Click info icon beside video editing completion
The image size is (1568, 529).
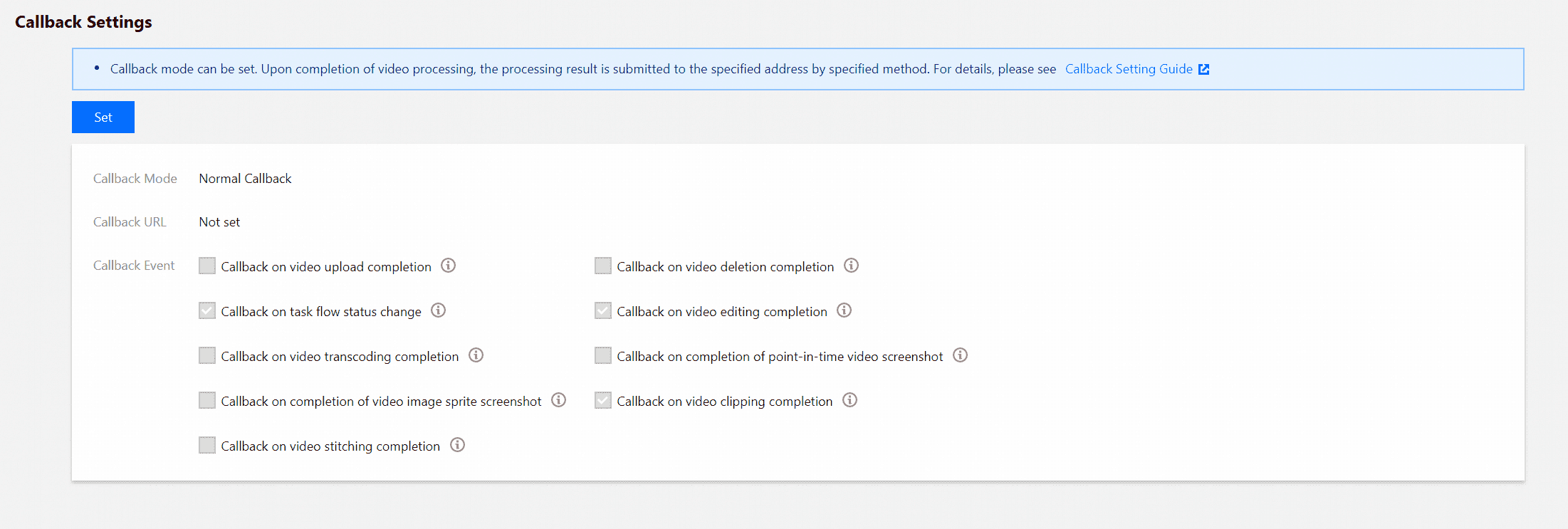845,310
